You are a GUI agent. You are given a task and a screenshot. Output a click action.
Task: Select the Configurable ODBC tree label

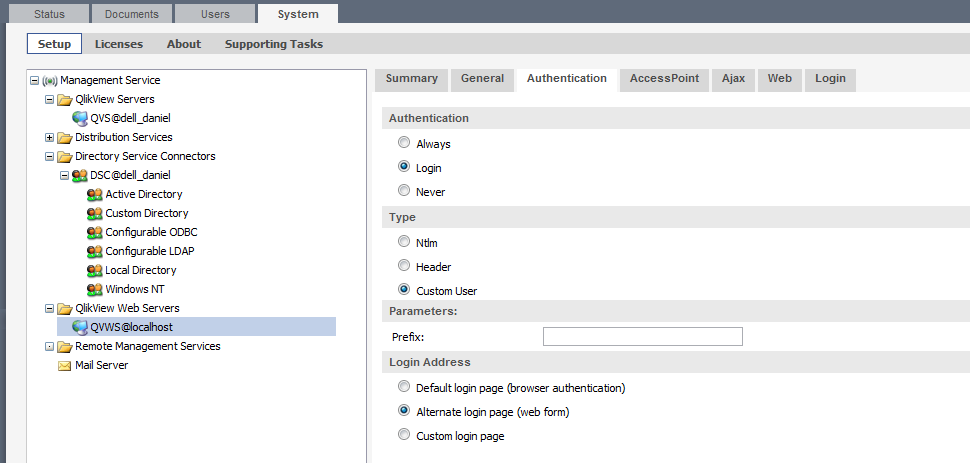(152, 233)
